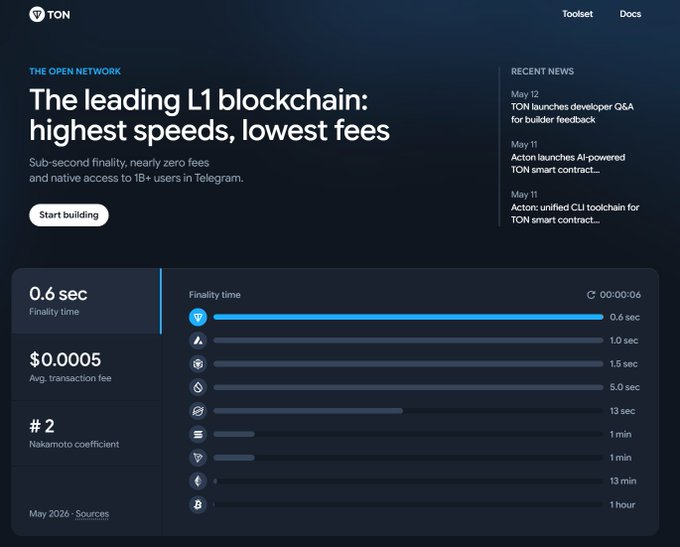Screen dimensions: 680x547
Task: Click the Tron icon in the chart
Action: pos(198,458)
